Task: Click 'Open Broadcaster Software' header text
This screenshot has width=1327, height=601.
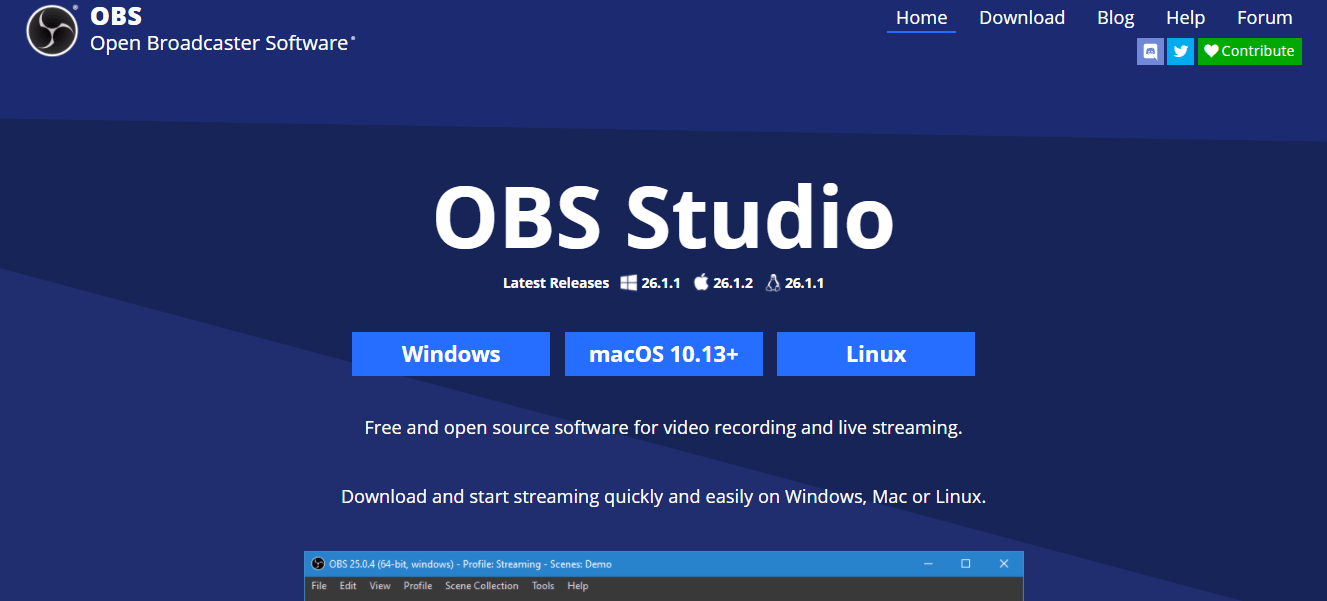Action: pos(220,43)
